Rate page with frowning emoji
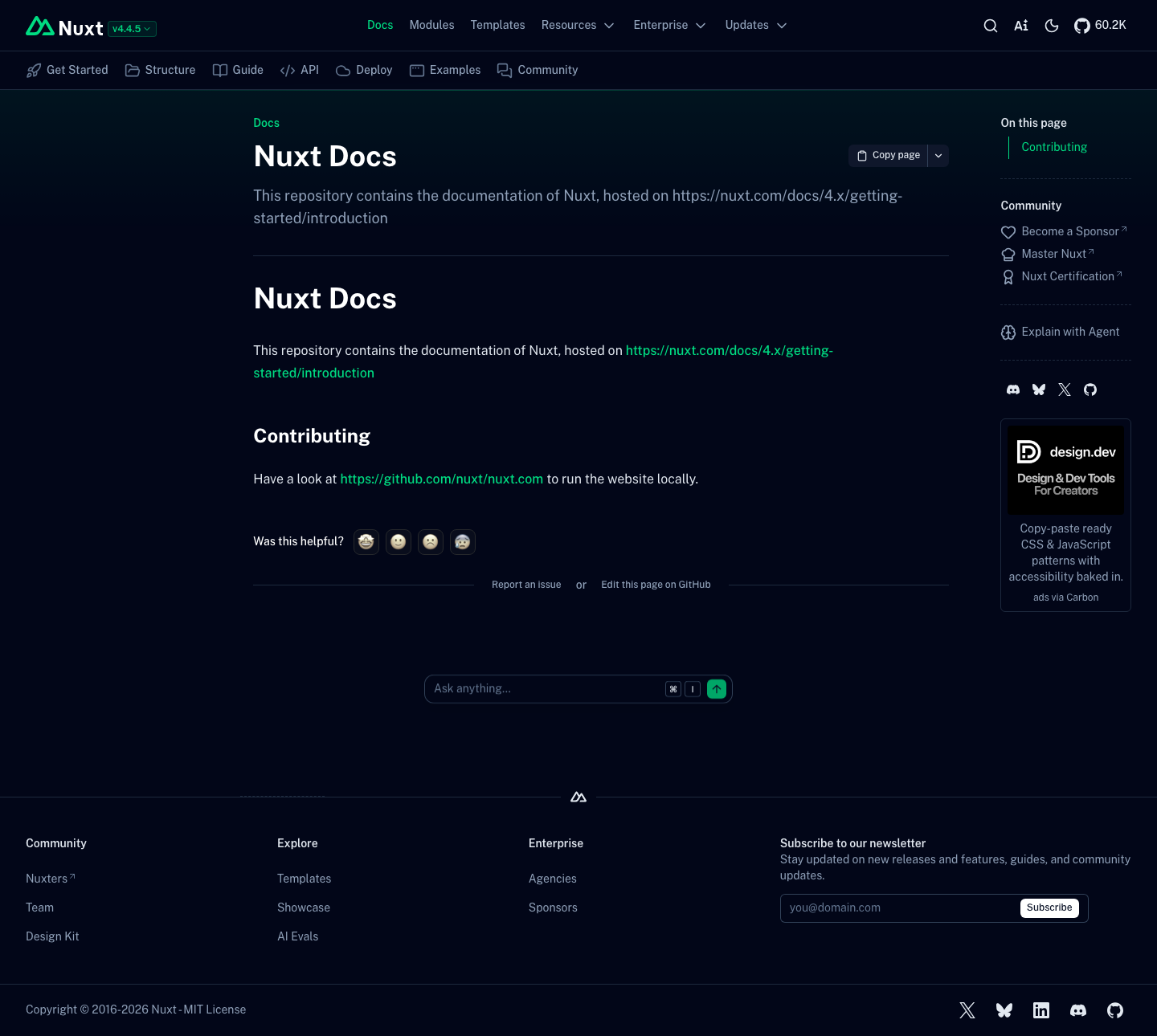This screenshot has width=1157, height=1036. tap(431, 542)
